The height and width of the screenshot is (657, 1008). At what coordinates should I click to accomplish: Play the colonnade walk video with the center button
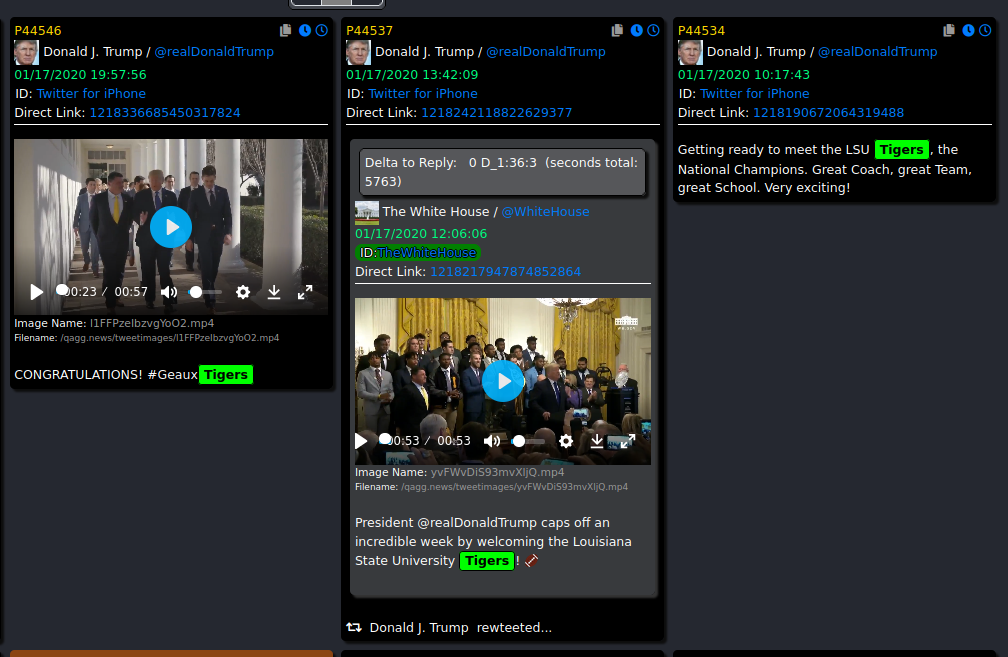point(171,227)
